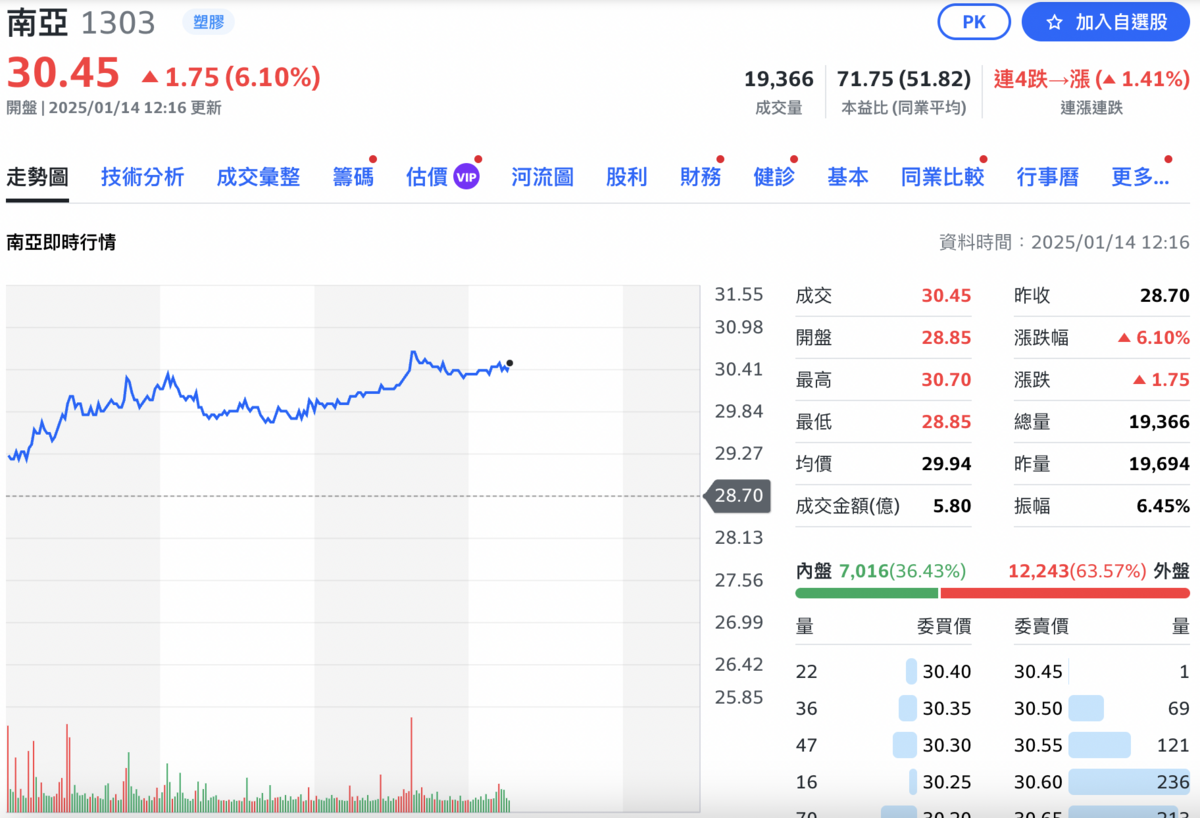Click the ask price 30.55 row
The width and height of the screenshot is (1200, 818).
(1102, 746)
